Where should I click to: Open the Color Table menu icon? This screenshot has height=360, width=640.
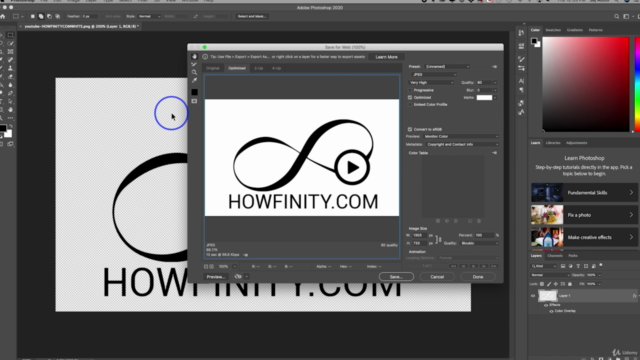[494, 153]
